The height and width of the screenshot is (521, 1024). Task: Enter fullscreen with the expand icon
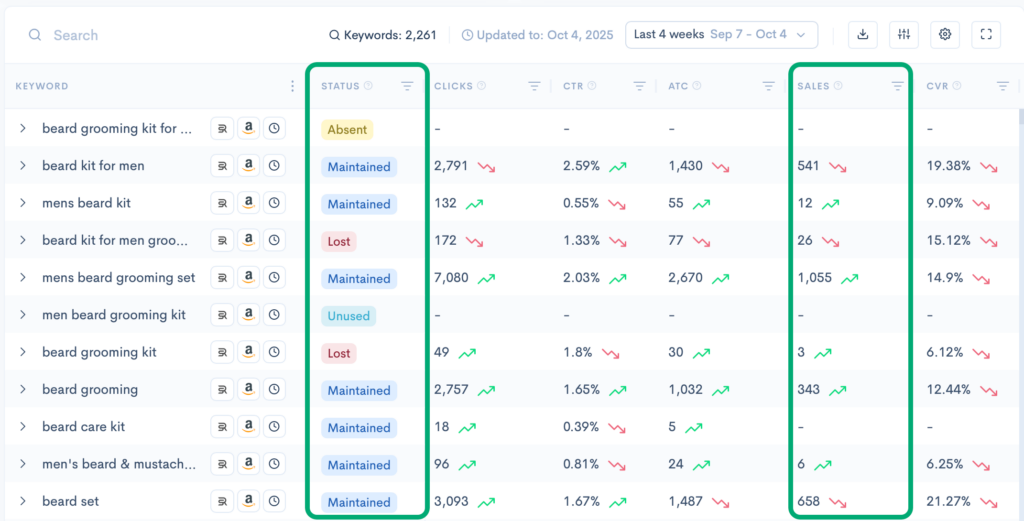pos(986,34)
